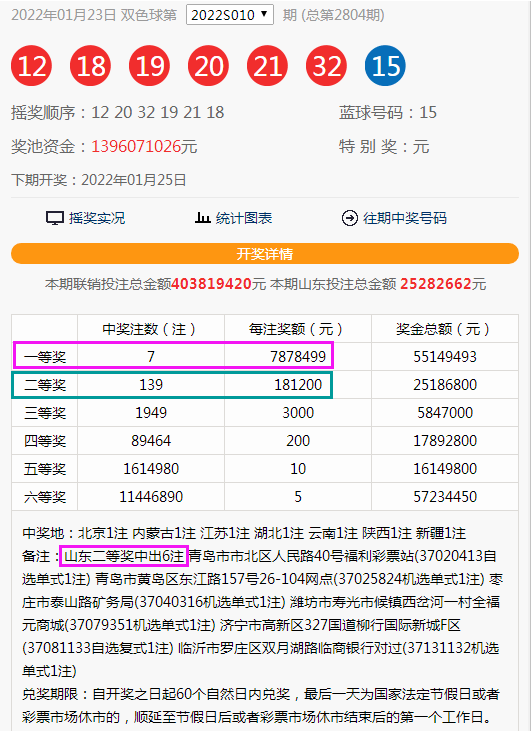Click second prize winner count 139
Image resolution: width=531 pixels, height=731 pixels.
[151, 385]
